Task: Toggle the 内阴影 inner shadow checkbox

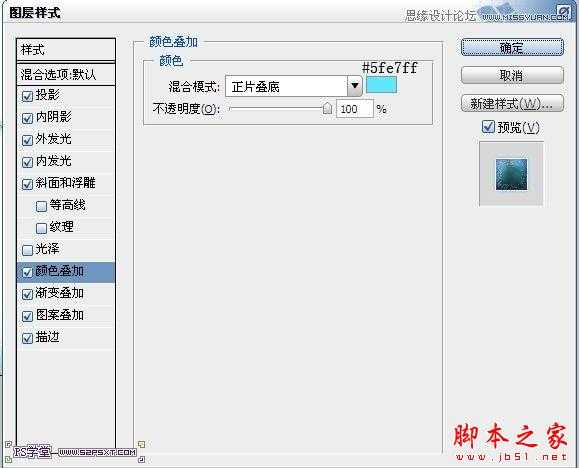Action: coord(27,118)
